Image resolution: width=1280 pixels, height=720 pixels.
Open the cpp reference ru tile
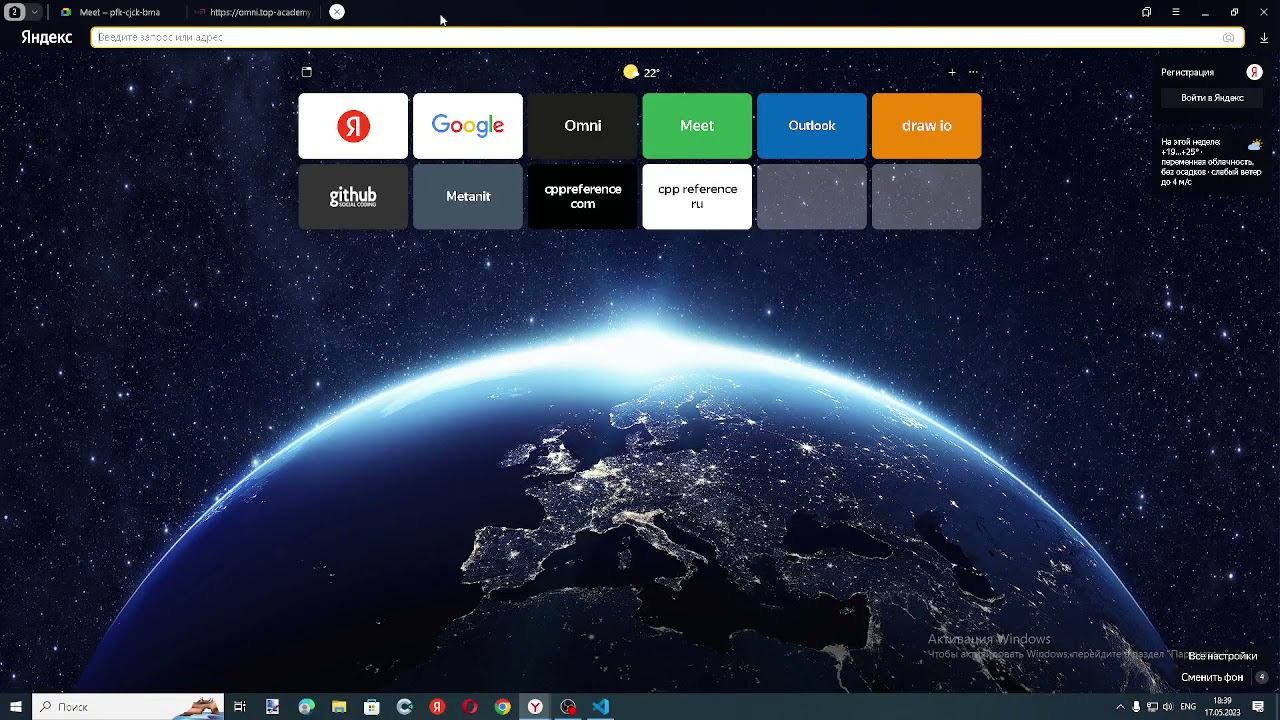(x=697, y=197)
